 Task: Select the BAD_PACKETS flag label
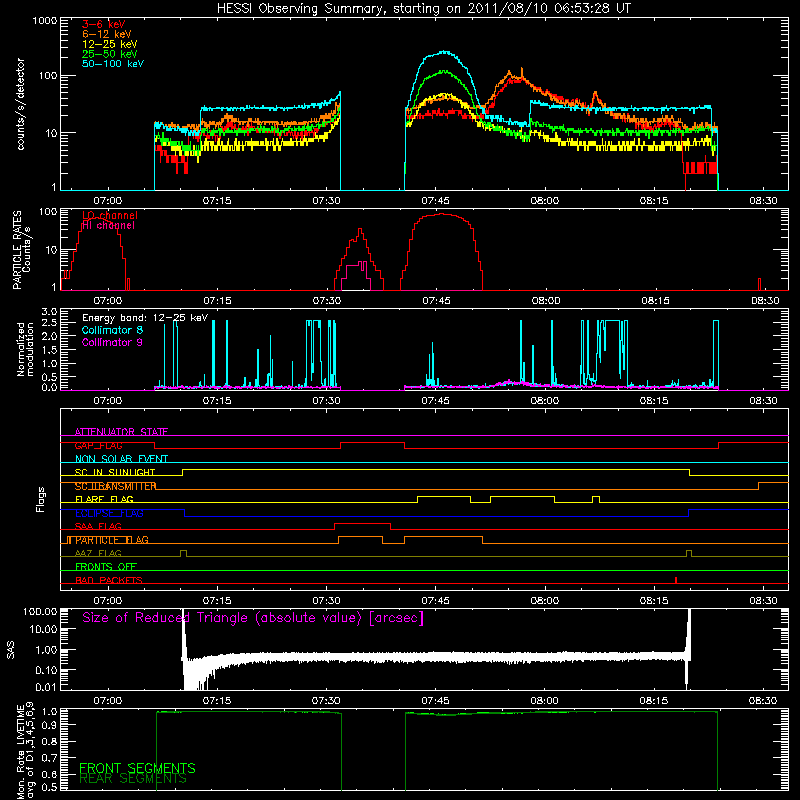tap(109, 580)
